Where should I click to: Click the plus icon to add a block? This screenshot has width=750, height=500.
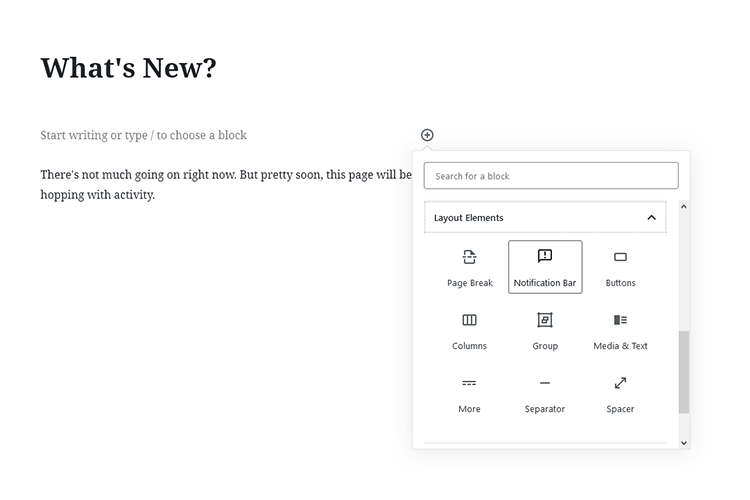pyautogui.click(x=427, y=135)
